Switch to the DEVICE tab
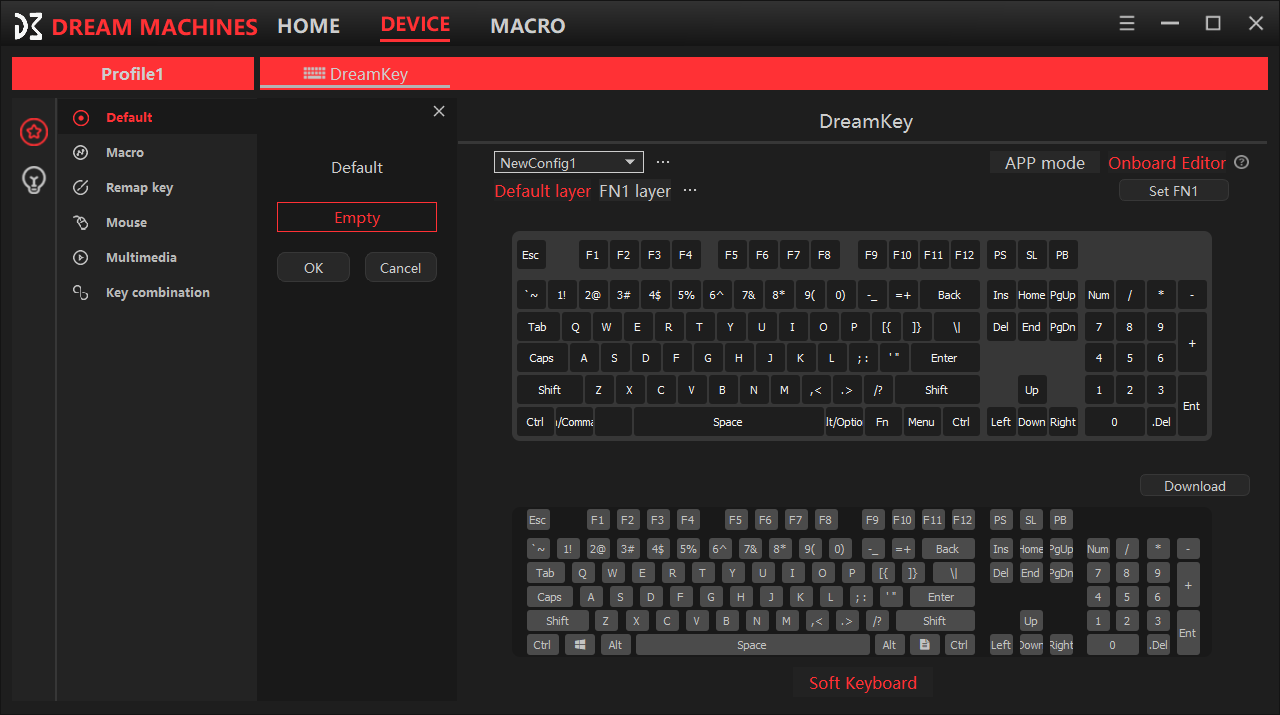The image size is (1280, 715). pyautogui.click(x=415, y=25)
